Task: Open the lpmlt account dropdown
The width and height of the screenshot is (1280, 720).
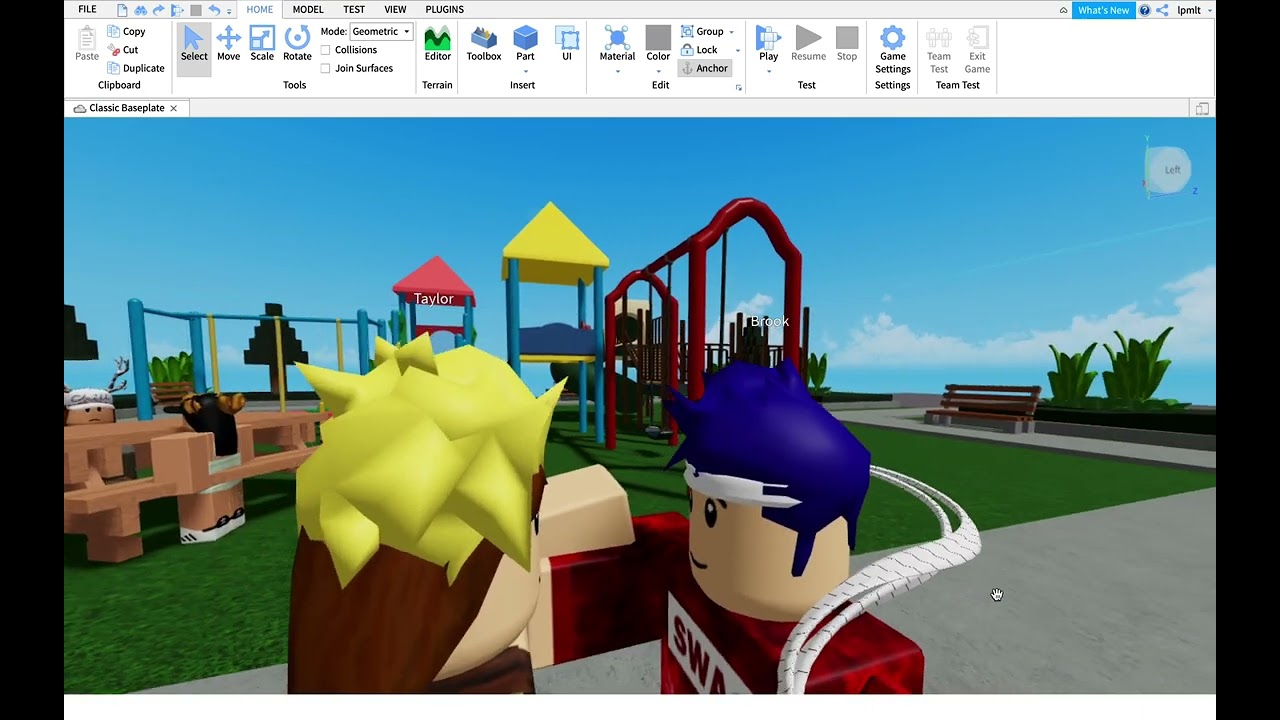Action: pyautogui.click(x=1195, y=10)
